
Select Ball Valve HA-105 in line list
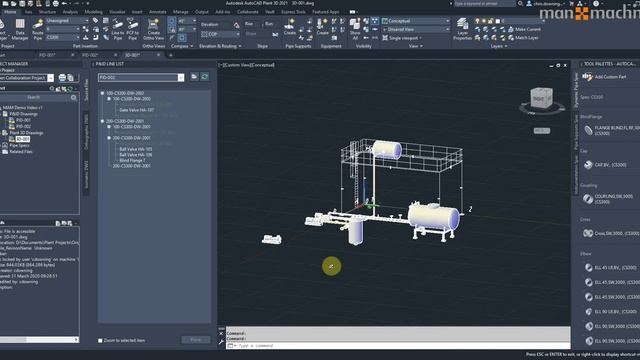click(x=136, y=149)
